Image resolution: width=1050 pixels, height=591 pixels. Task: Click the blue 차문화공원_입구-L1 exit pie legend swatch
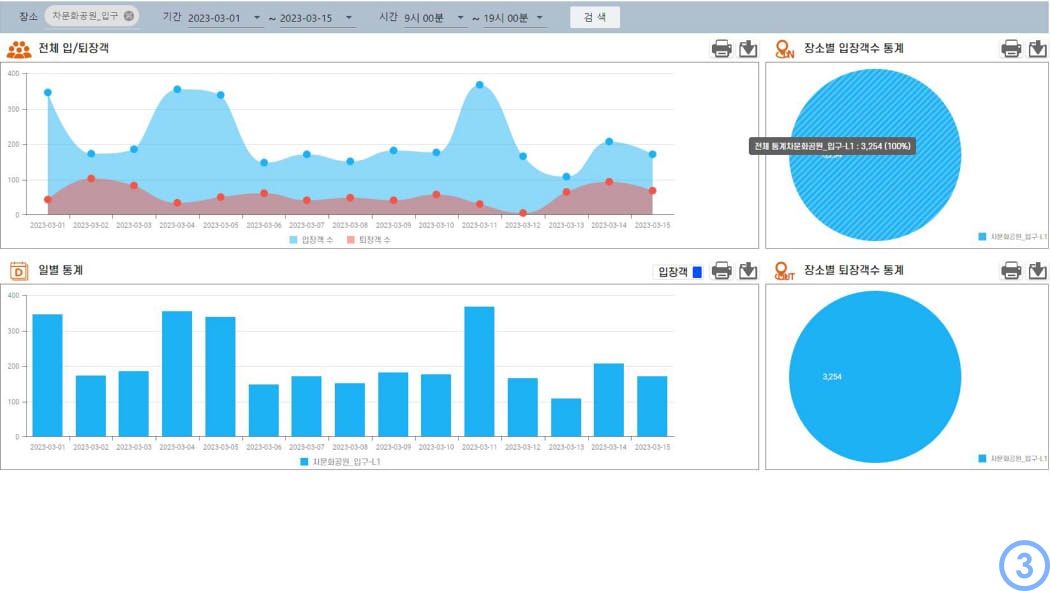point(983,458)
